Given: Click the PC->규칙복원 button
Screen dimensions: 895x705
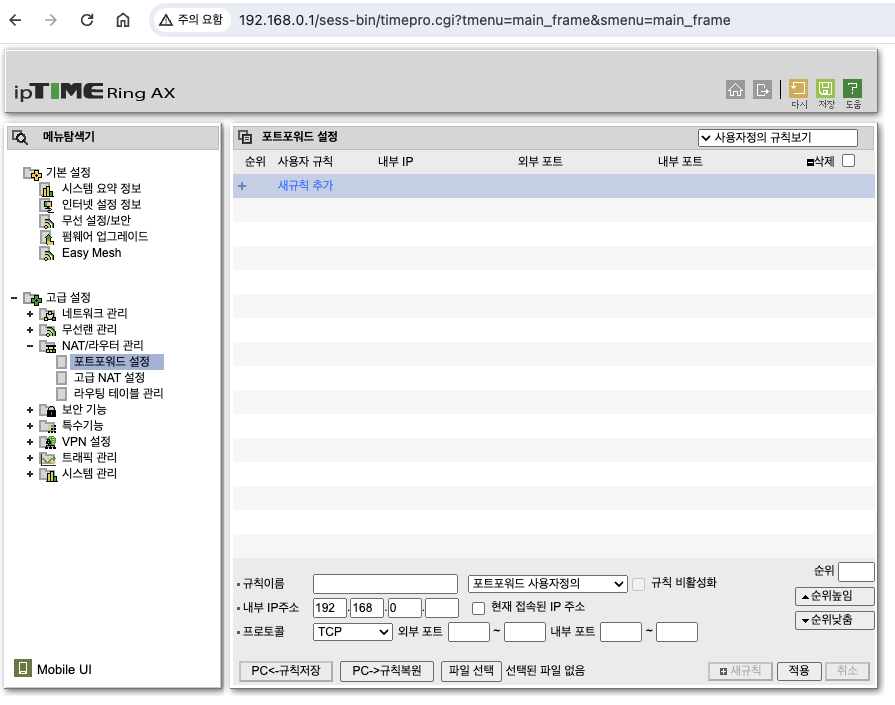Looking at the screenshot, I should [386, 671].
